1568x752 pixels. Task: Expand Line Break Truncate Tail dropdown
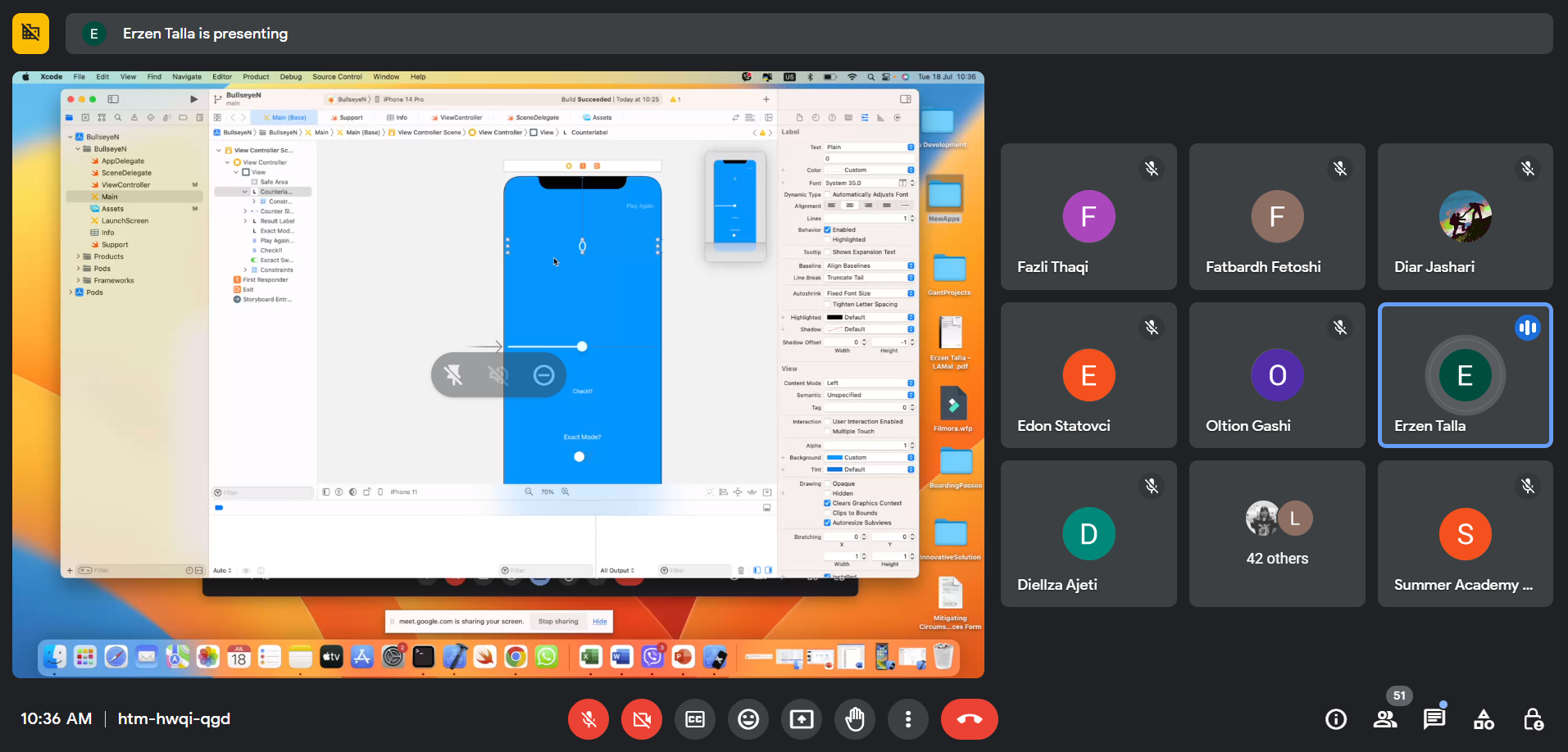(x=870, y=278)
